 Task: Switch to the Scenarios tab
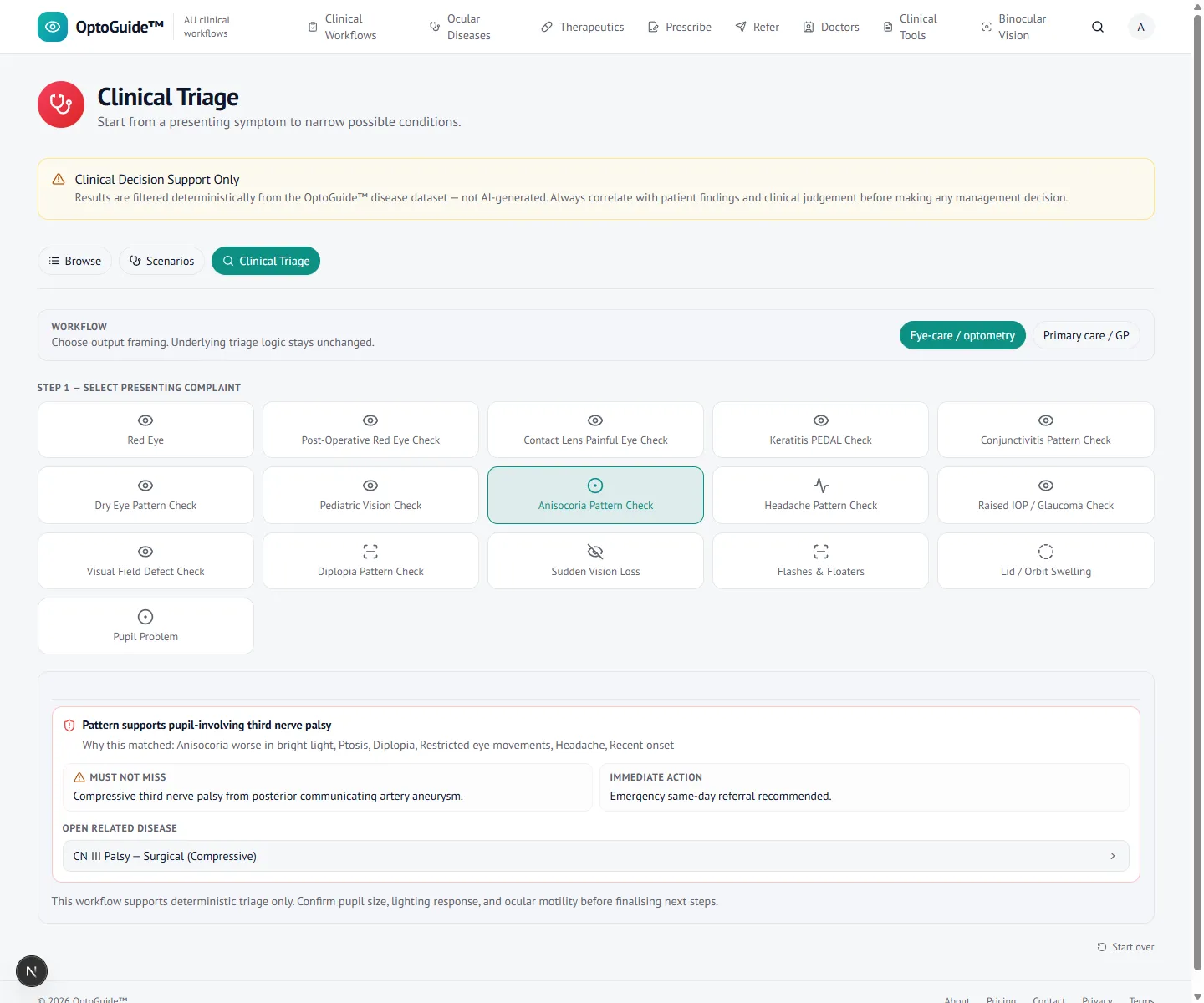(x=162, y=261)
